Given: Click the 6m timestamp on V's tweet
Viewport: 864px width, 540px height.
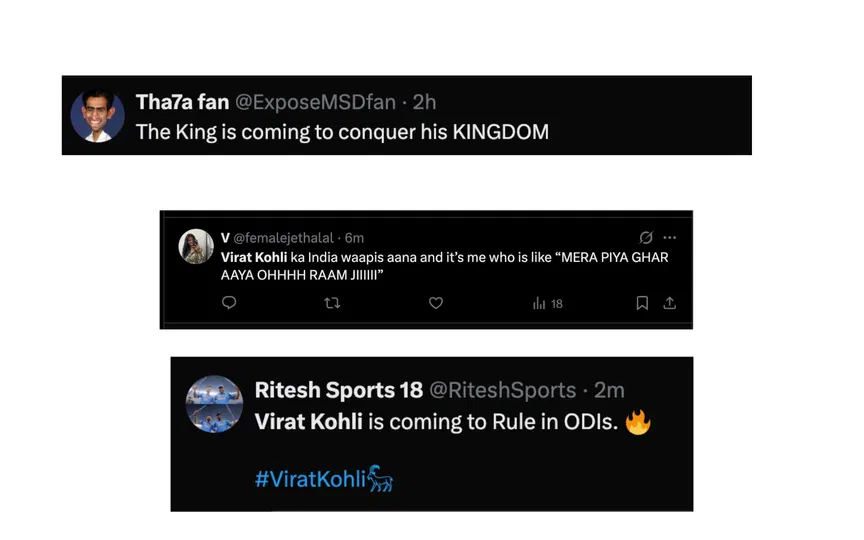Looking at the screenshot, I should point(354,238).
